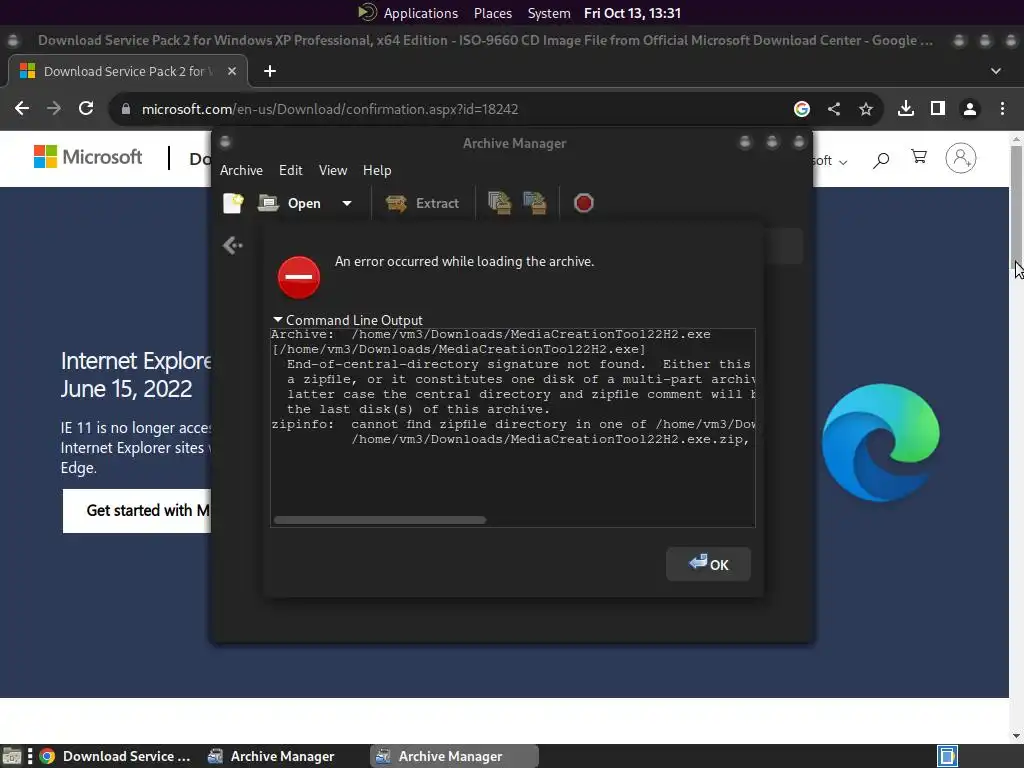Click the share page icon in Chrome
The height and width of the screenshot is (768, 1024).
tap(834, 109)
